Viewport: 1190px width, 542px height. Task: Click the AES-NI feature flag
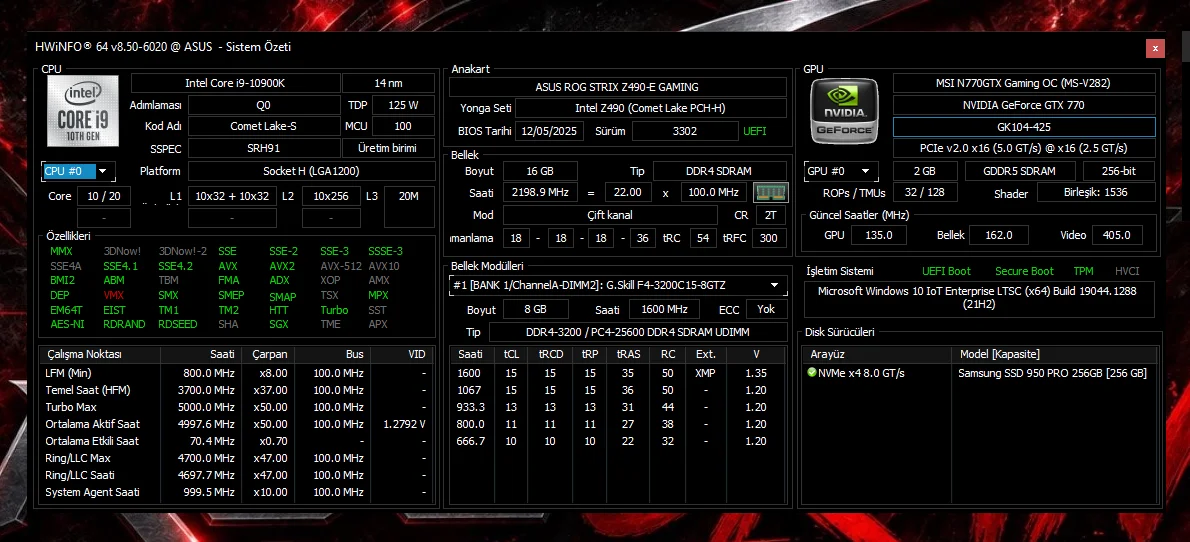coord(66,324)
